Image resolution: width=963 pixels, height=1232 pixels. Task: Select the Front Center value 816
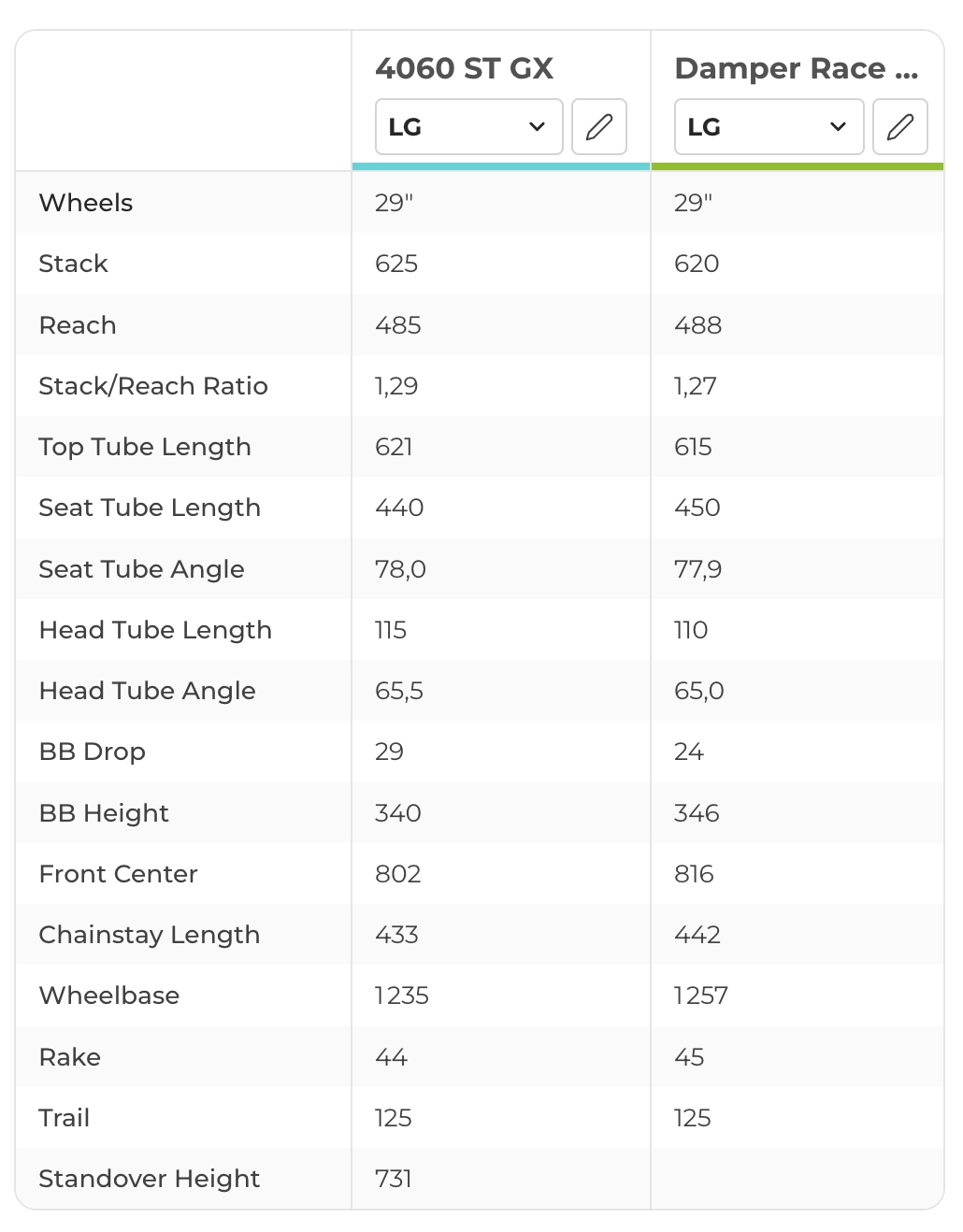click(x=694, y=874)
